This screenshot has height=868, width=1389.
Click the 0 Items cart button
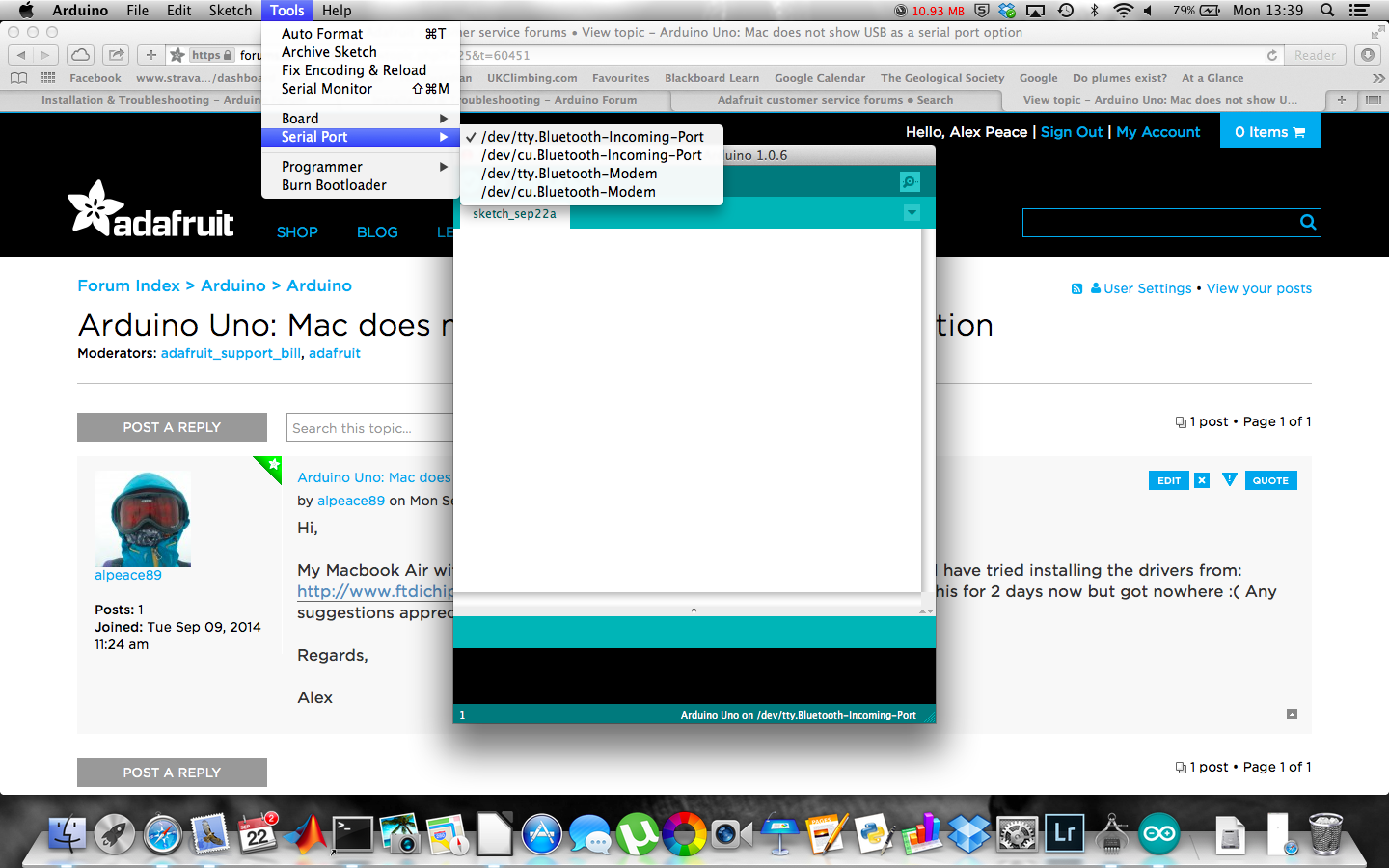(1270, 132)
